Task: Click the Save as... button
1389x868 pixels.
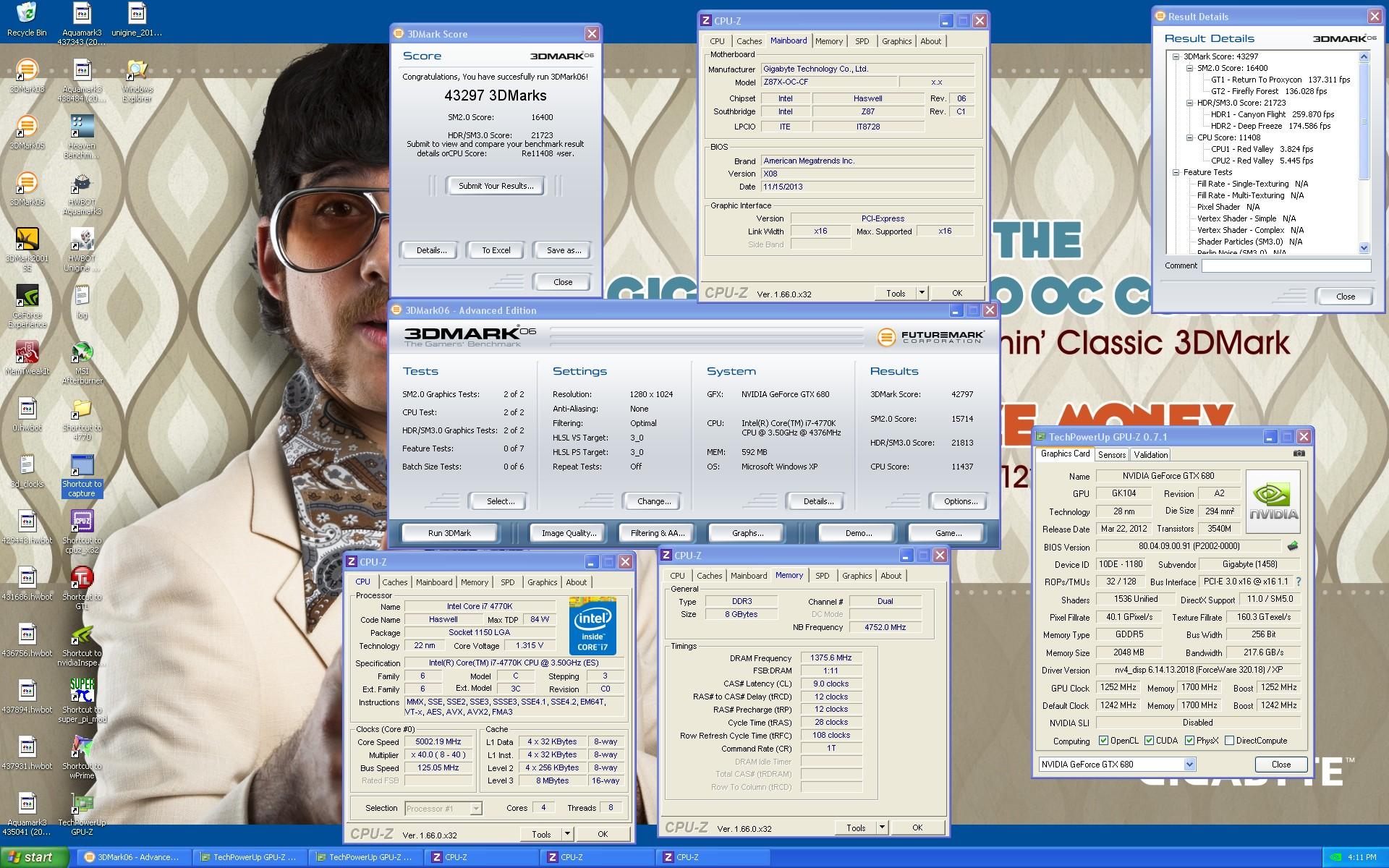Action: (x=564, y=250)
